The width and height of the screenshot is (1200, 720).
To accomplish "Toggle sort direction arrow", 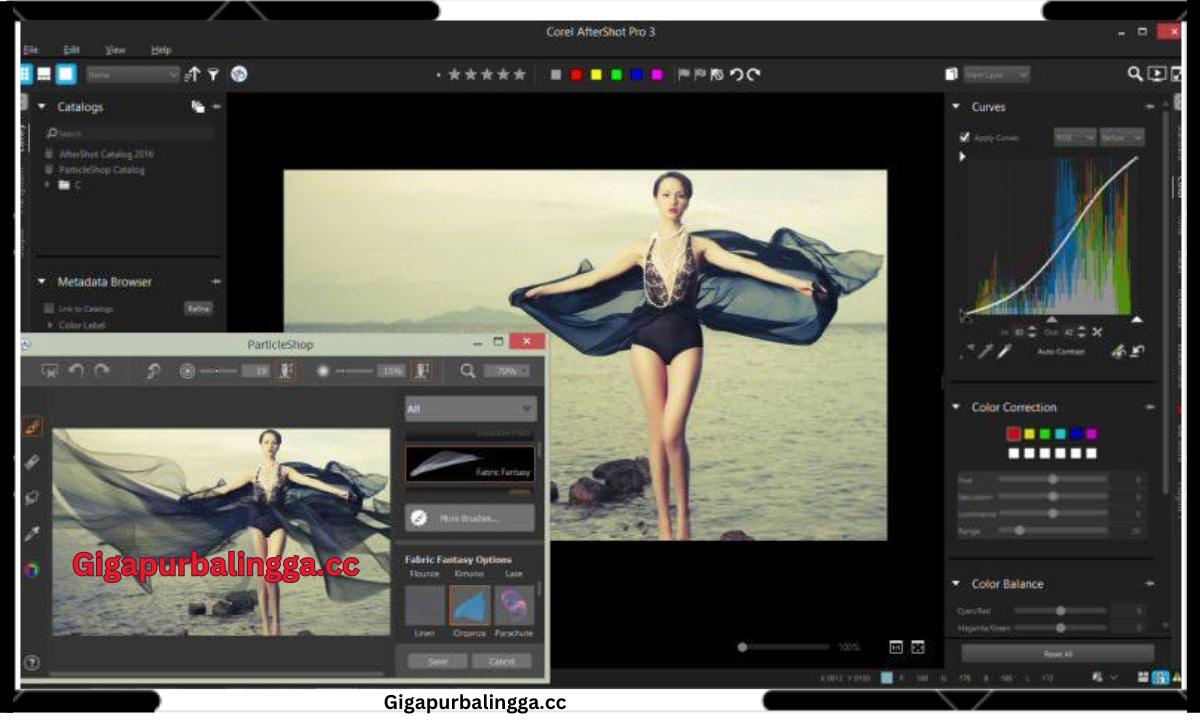I will [x=194, y=74].
